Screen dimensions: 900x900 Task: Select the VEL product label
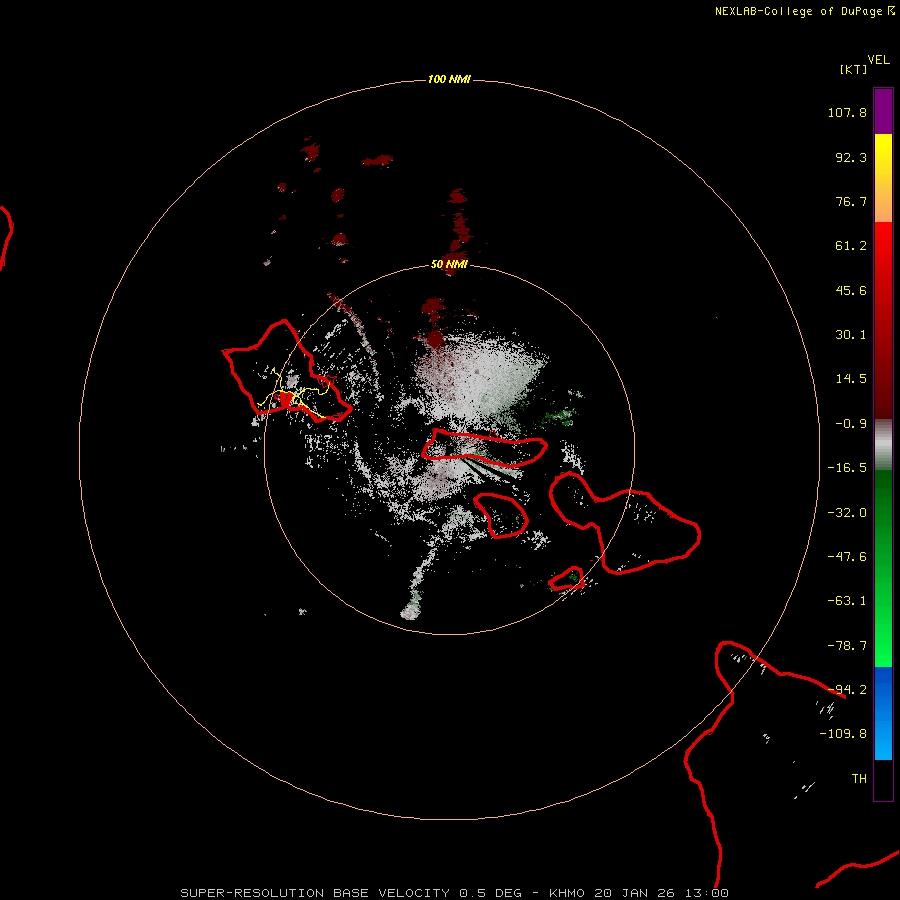[x=878, y=60]
